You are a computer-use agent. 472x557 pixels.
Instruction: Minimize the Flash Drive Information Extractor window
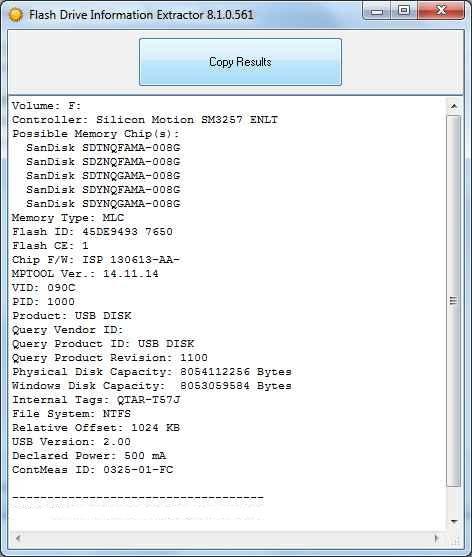(x=376, y=11)
